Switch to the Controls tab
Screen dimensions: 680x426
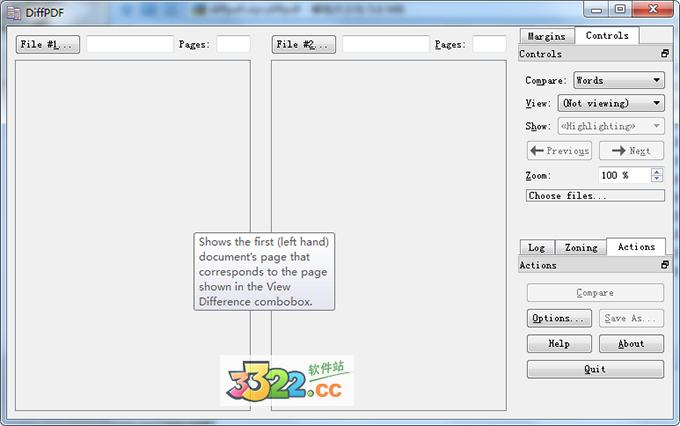click(607, 36)
